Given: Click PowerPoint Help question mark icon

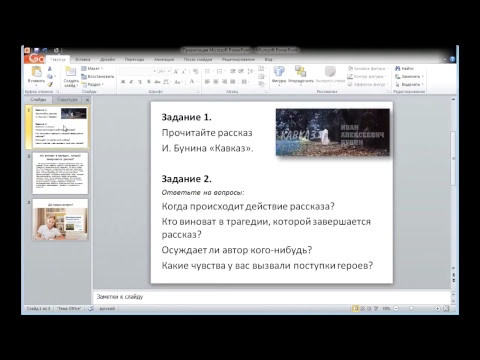Looking at the screenshot, I should pos(452,59).
